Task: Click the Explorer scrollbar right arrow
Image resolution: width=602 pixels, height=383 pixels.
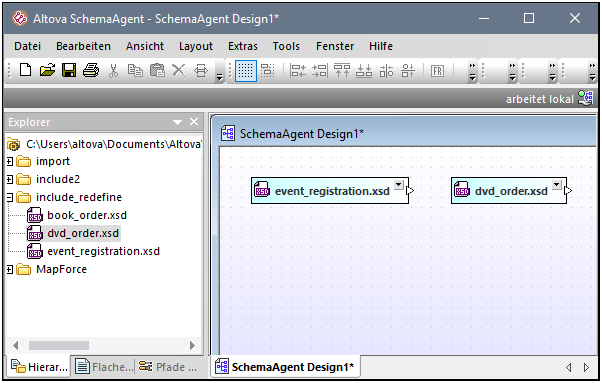Action: tap(192, 345)
